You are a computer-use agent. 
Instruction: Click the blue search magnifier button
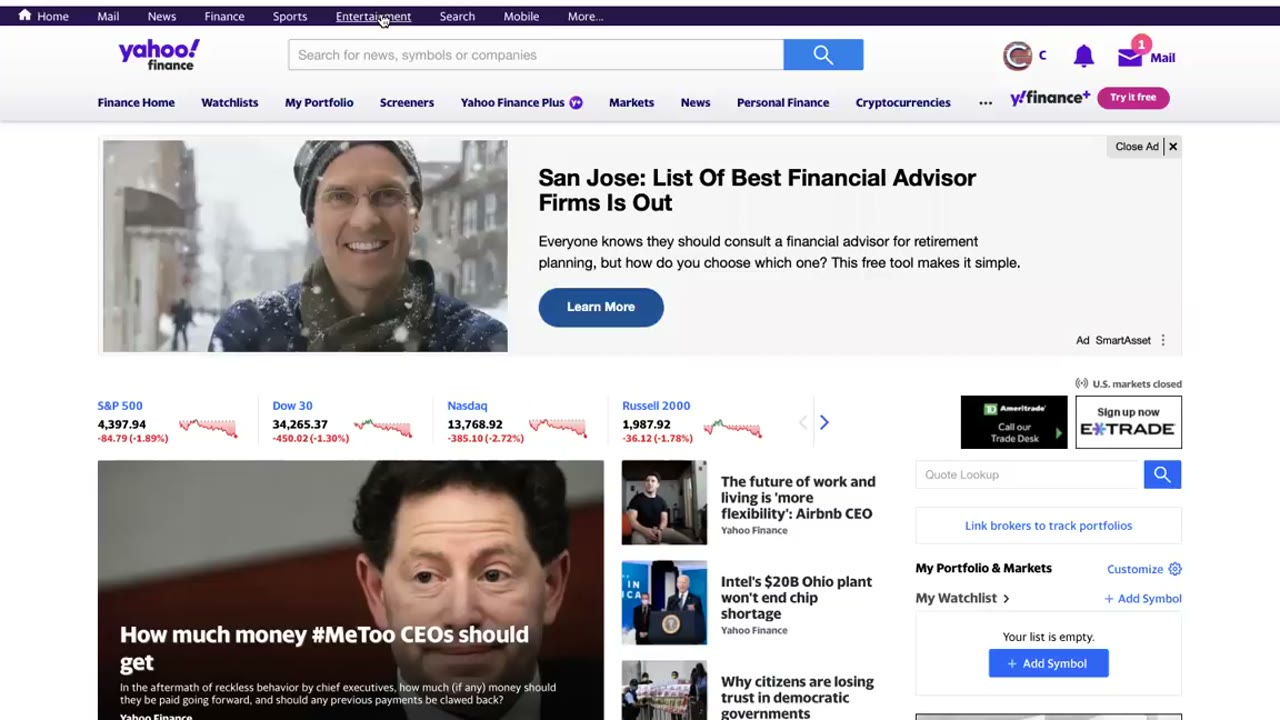[x=823, y=55]
